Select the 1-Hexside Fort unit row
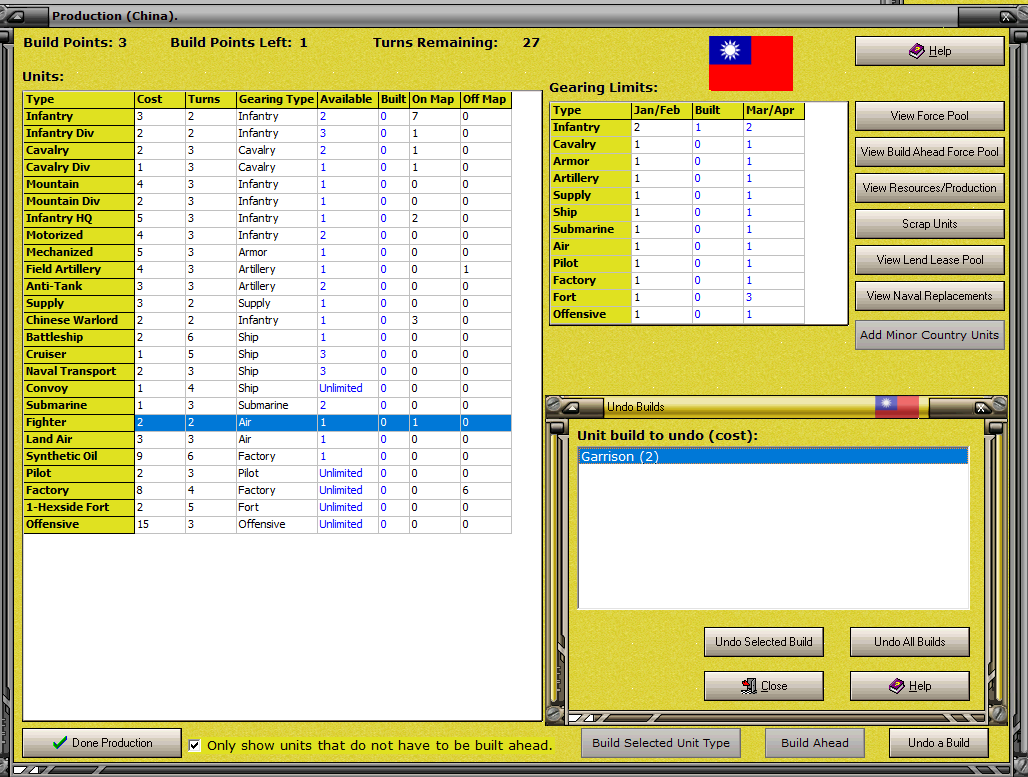The width and height of the screenshot is (1028, 777). click(x=267, y=508)
